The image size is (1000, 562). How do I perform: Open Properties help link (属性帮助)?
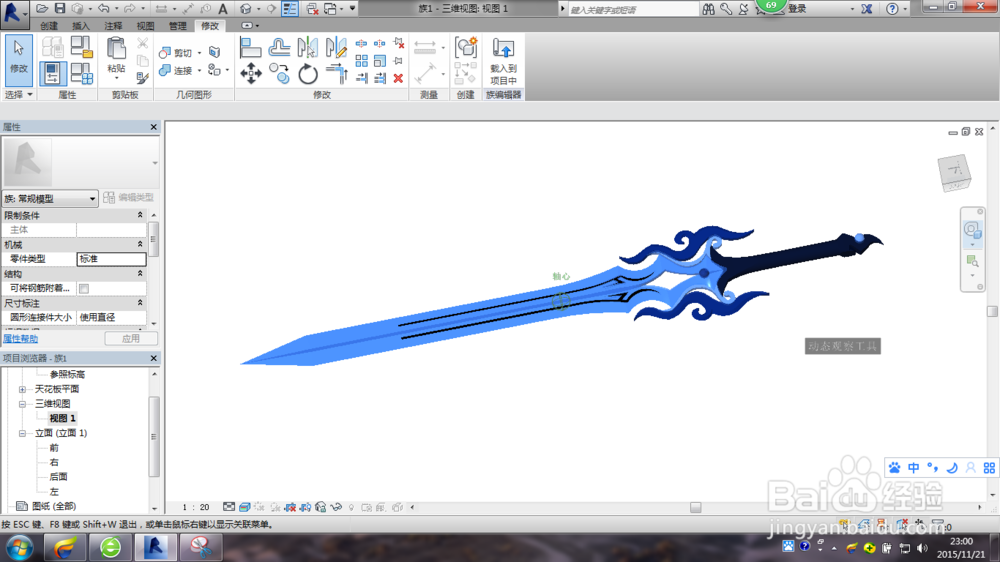(20, 339)
